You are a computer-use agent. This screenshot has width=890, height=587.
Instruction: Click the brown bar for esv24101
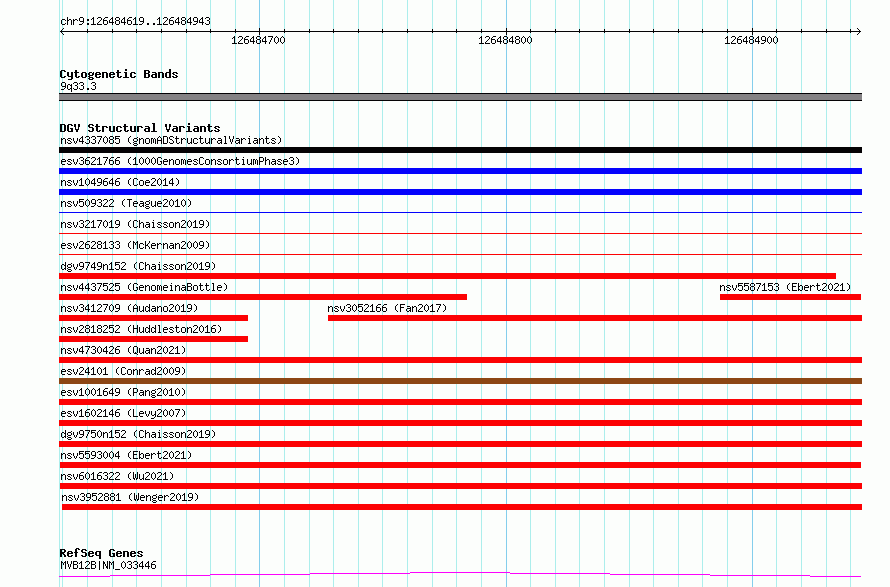(460, 381)
